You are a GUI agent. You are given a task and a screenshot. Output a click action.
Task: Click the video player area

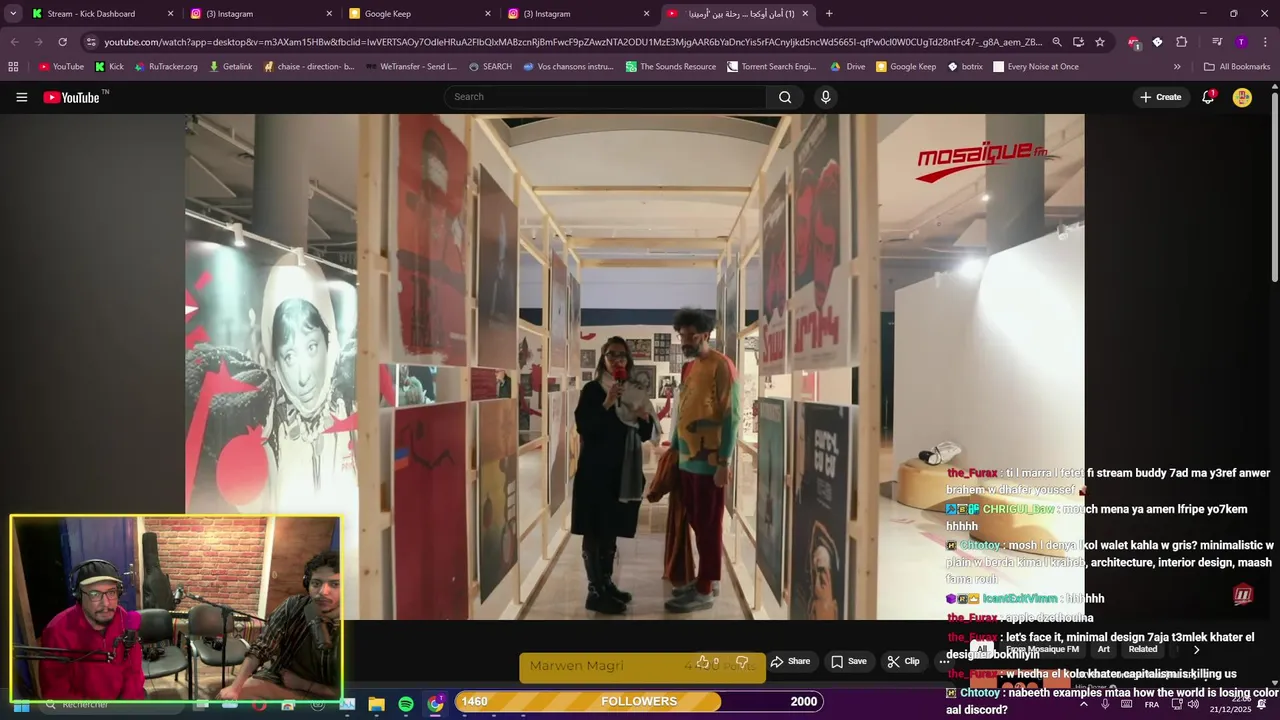click(634, 367)
